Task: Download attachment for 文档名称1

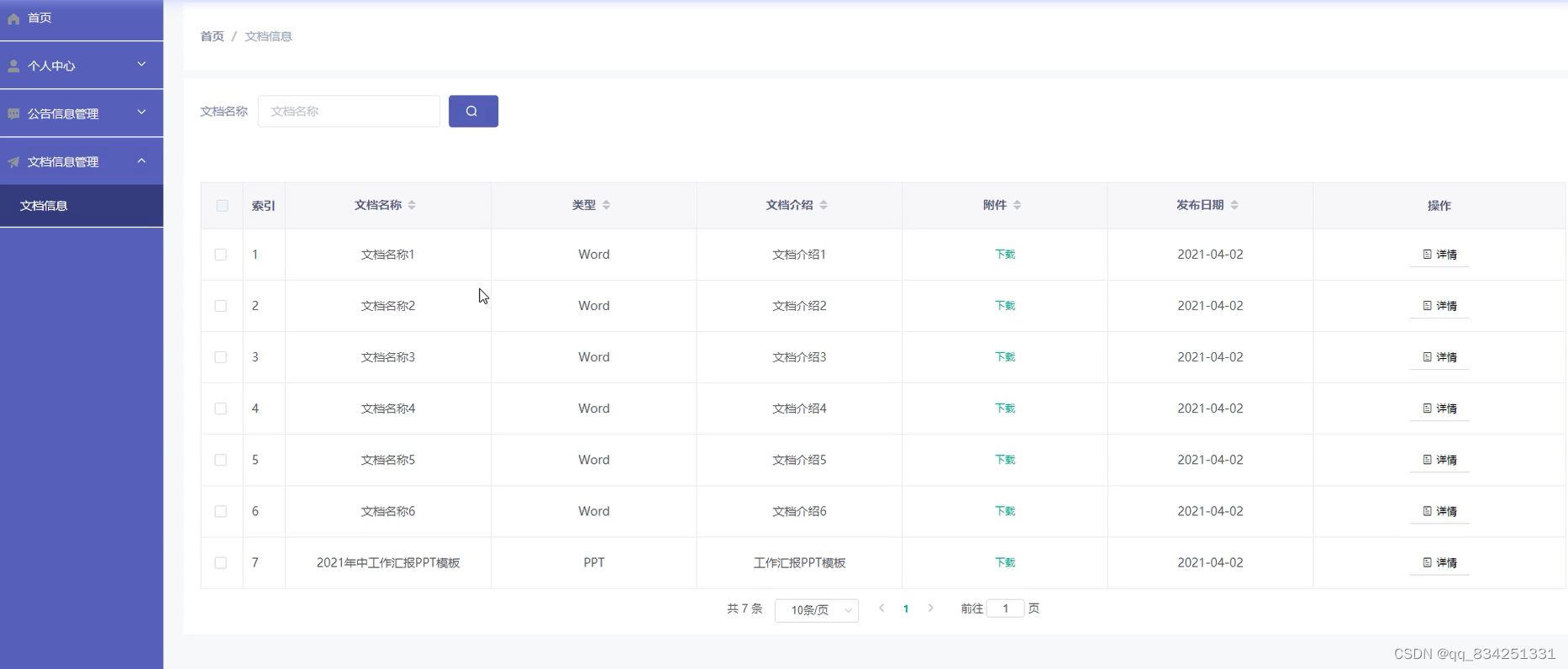Action: pos(1005,254)
